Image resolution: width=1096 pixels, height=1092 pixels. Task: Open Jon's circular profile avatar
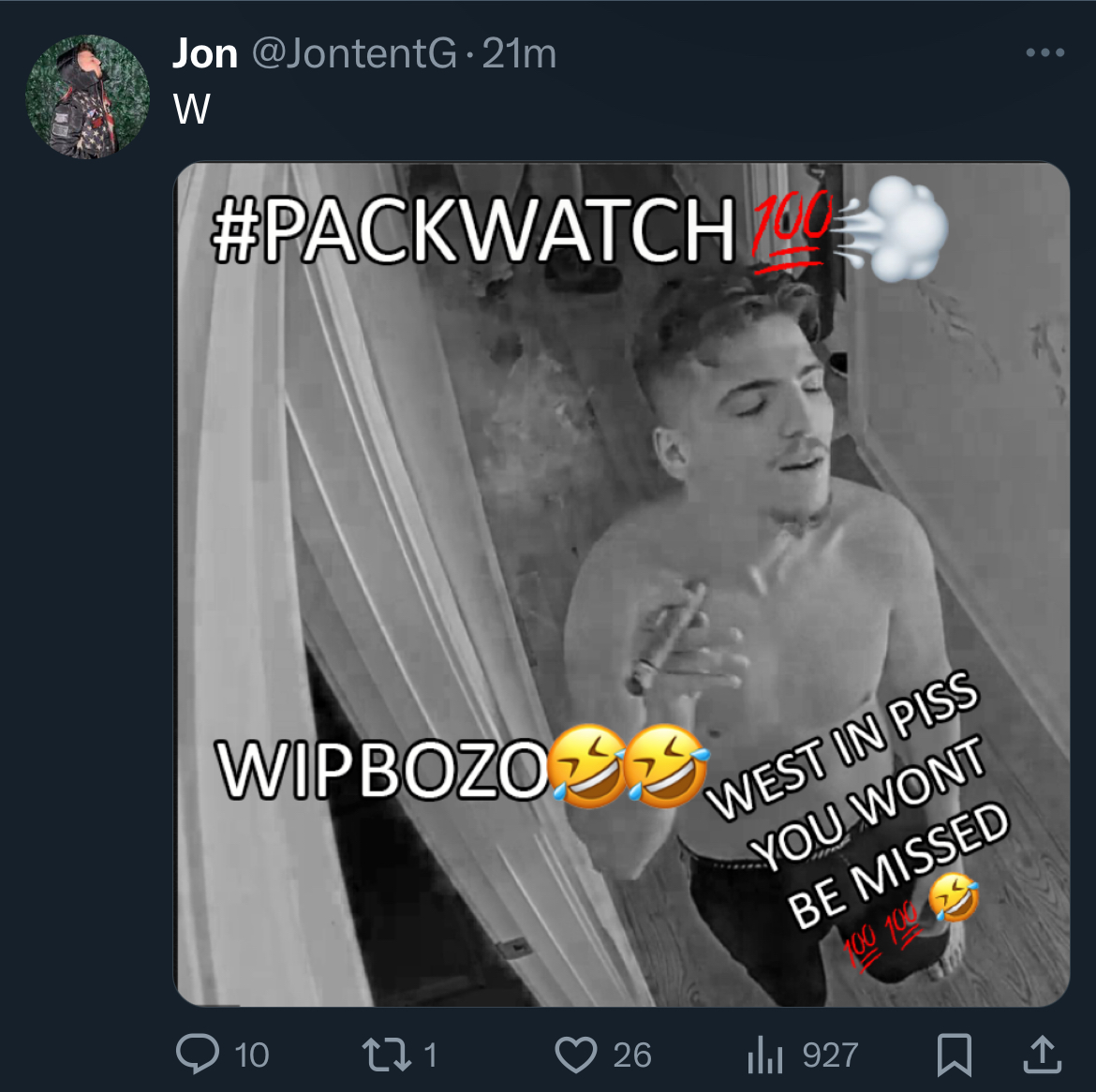pos(87,97)
